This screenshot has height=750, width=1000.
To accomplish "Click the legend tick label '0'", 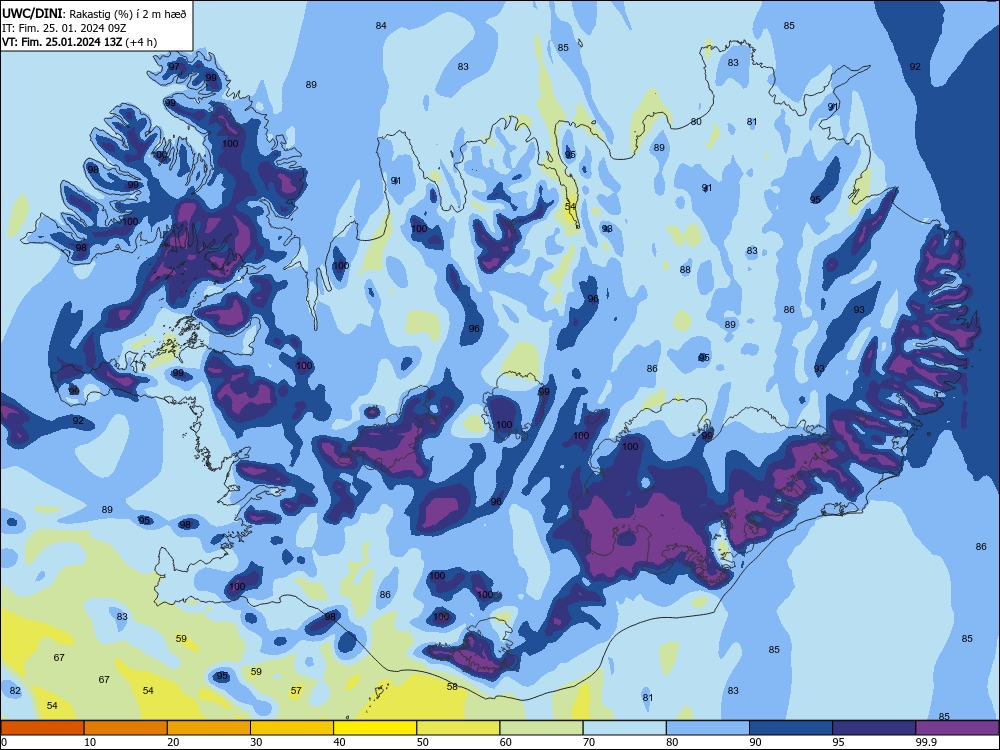I will coord(4,742).
